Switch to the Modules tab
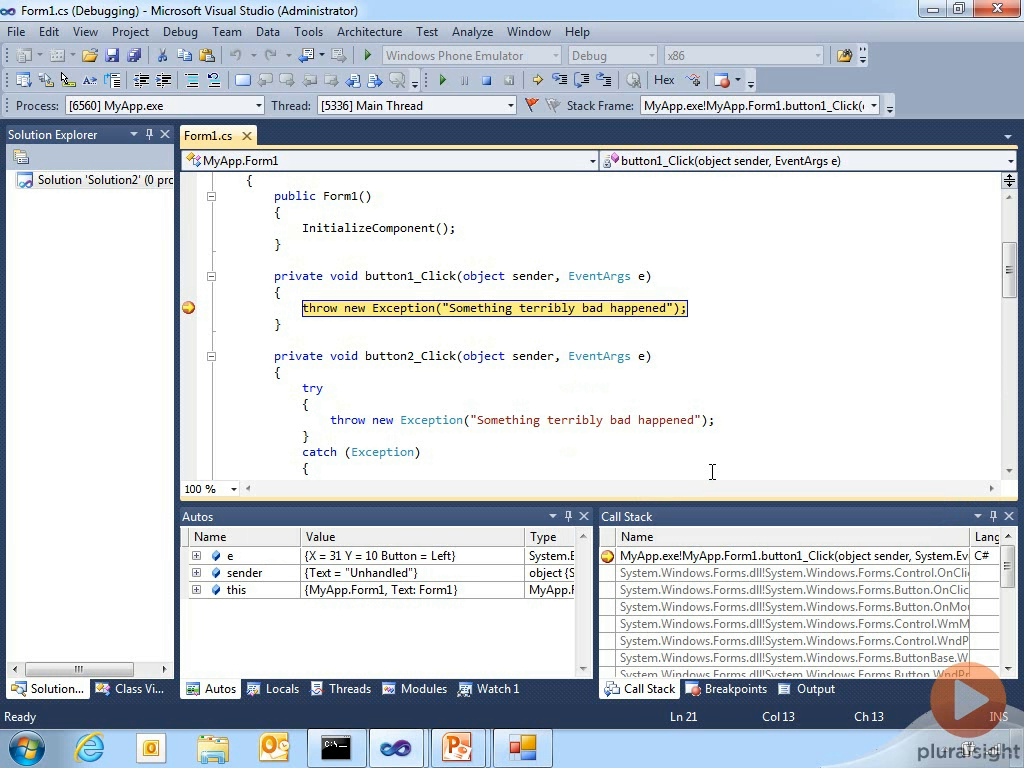Viewport: 1024px width, 768px height. tap(415, 688)
